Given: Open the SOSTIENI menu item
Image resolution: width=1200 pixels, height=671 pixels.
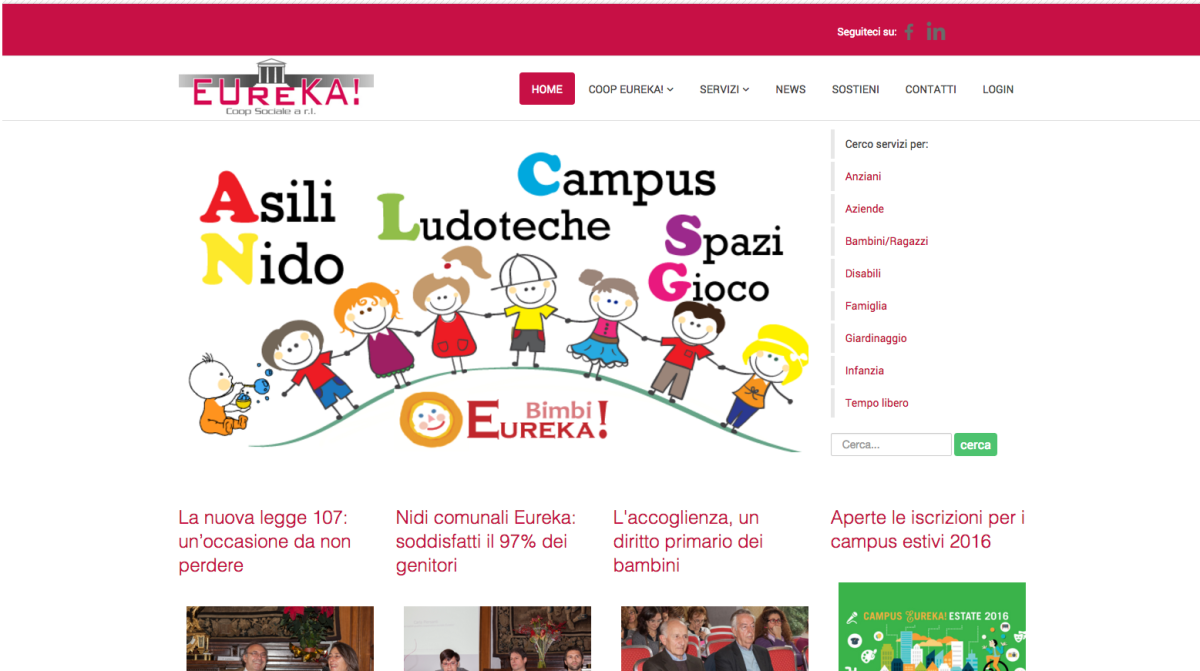Looking at the screenshot, I should pos(855,89).
